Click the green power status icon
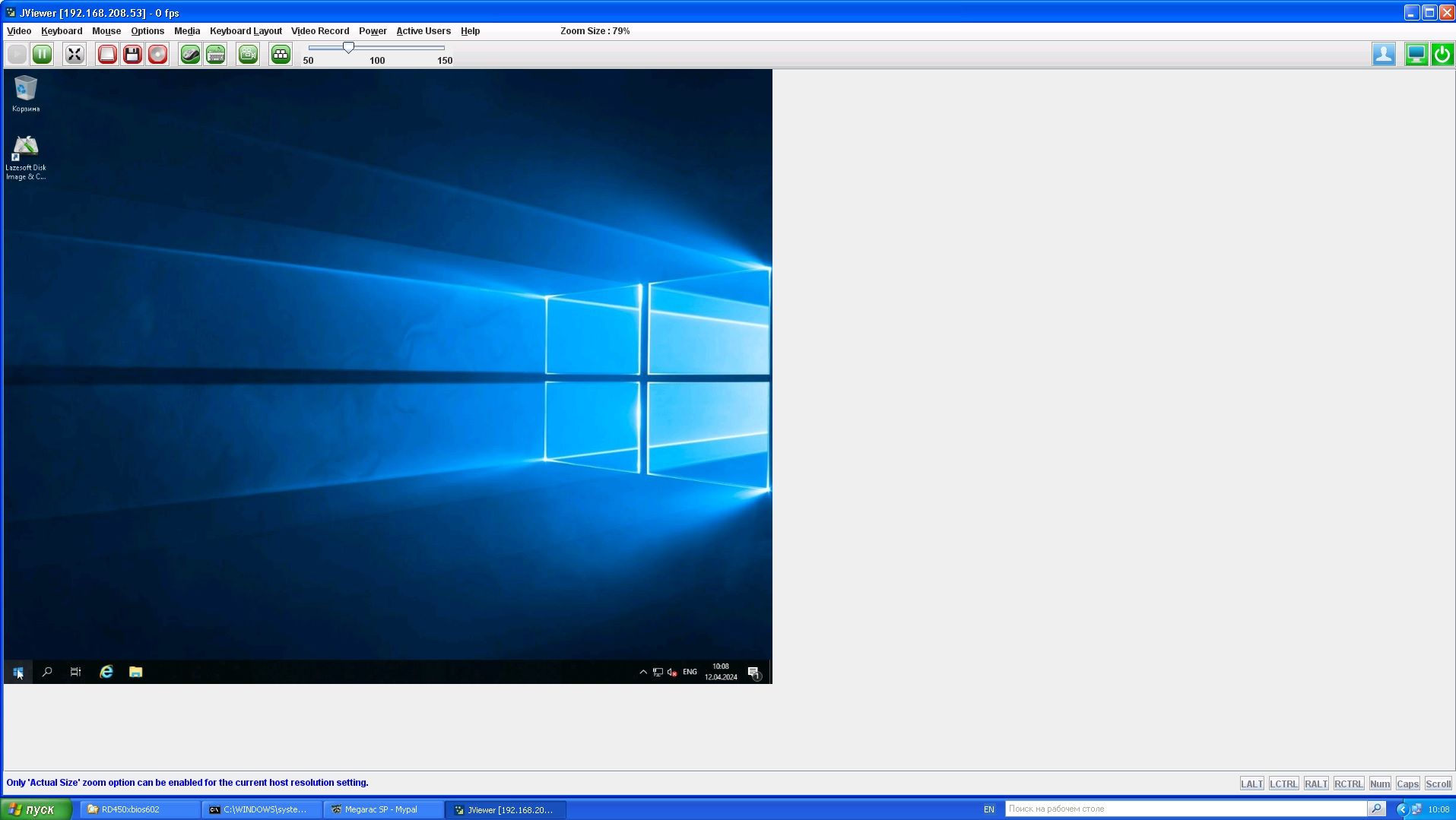 coord(1442,54)
